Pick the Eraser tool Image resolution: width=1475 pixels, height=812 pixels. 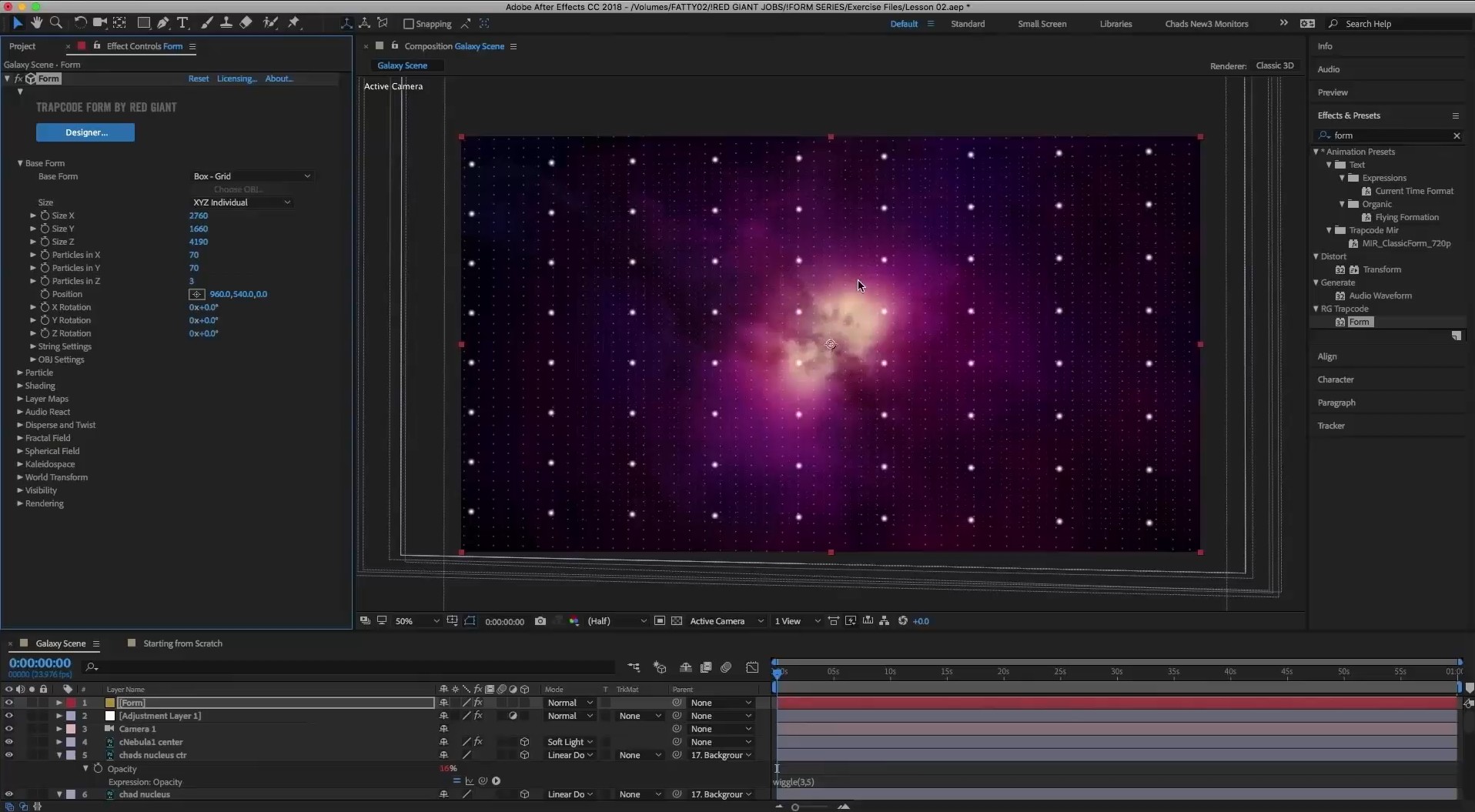[x=246, y=23]
